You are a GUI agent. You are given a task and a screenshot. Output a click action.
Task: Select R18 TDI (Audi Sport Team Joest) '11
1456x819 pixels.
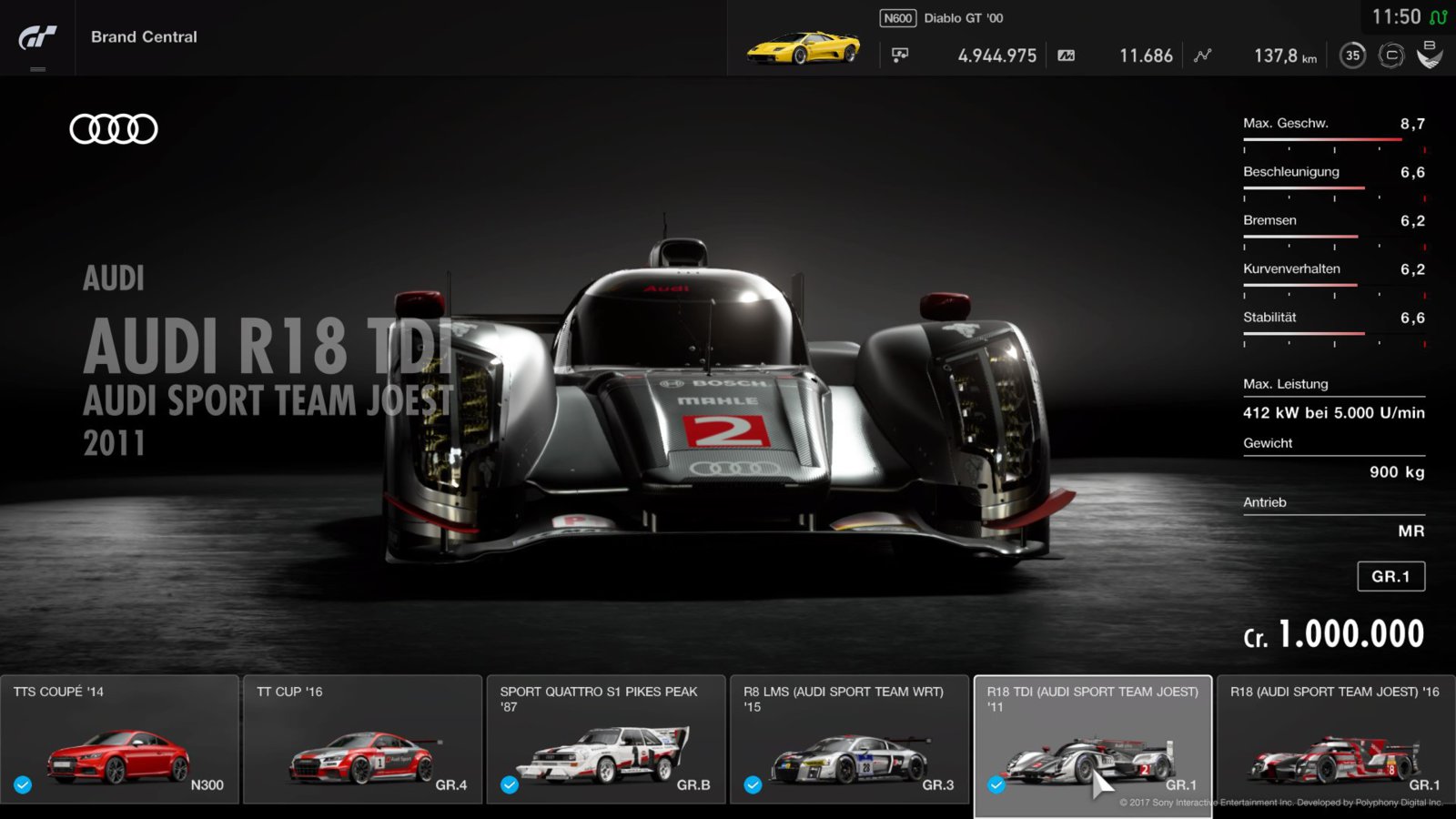[1093, 746]
